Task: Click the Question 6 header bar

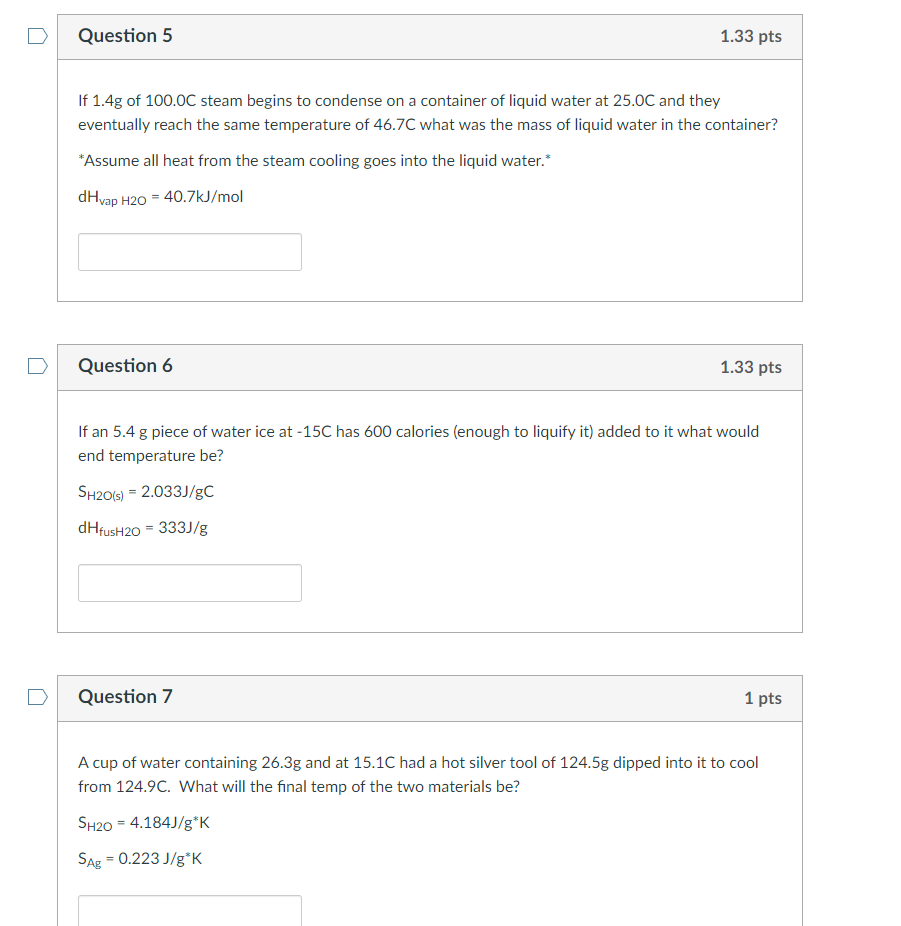Action: pyautogui.click(x=430, y=367)
